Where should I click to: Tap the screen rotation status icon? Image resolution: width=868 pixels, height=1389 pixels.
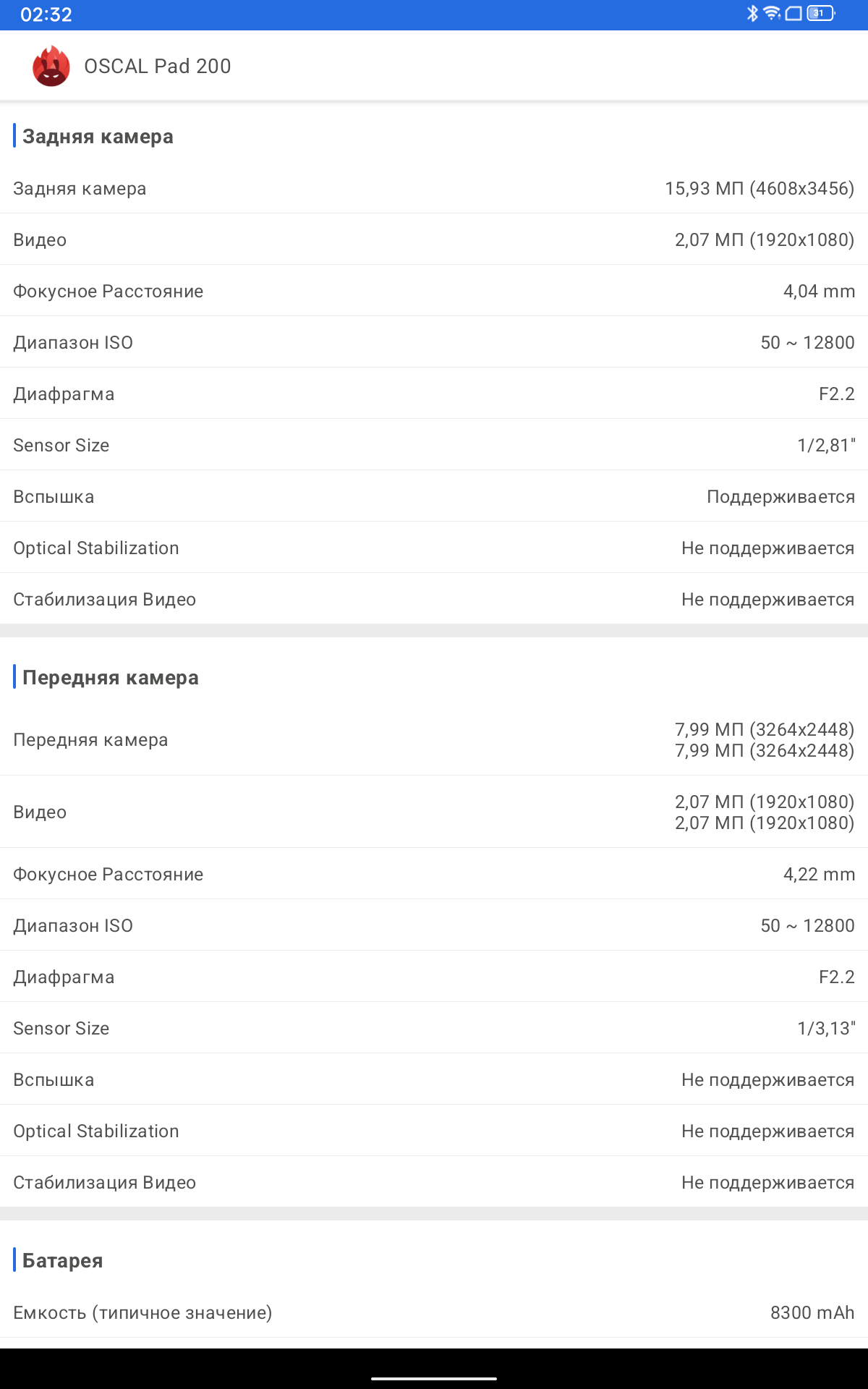point(793,14)
